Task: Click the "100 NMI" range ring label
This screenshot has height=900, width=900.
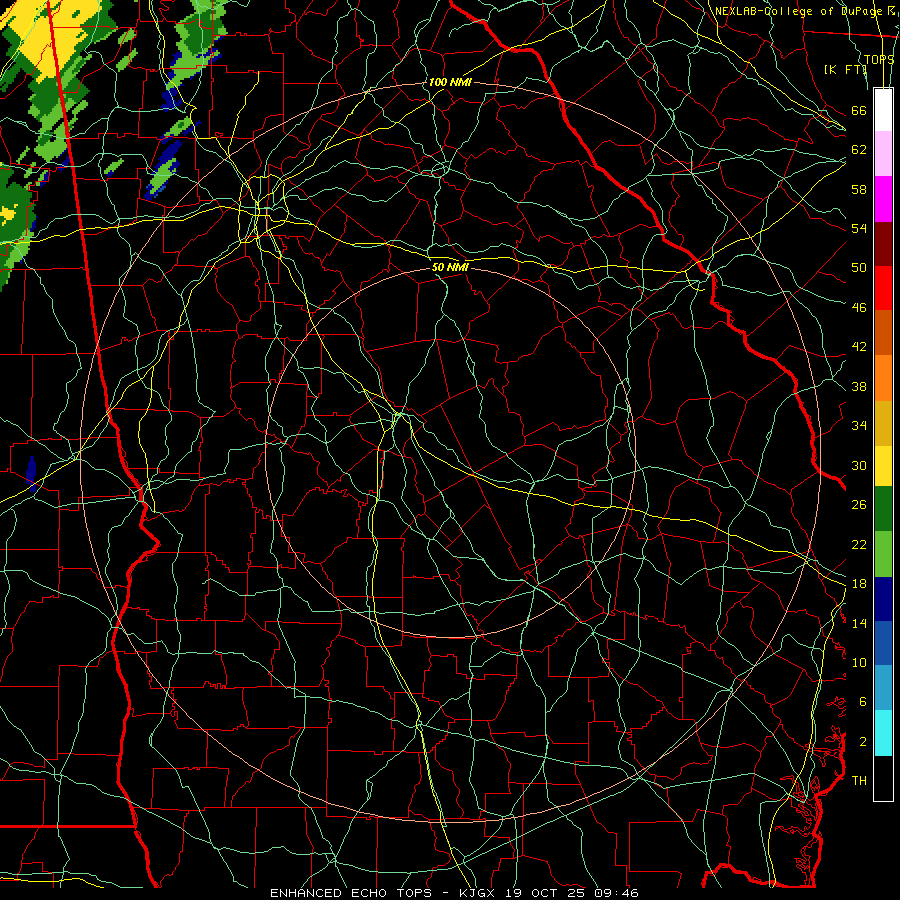Action: pos(450,82)
